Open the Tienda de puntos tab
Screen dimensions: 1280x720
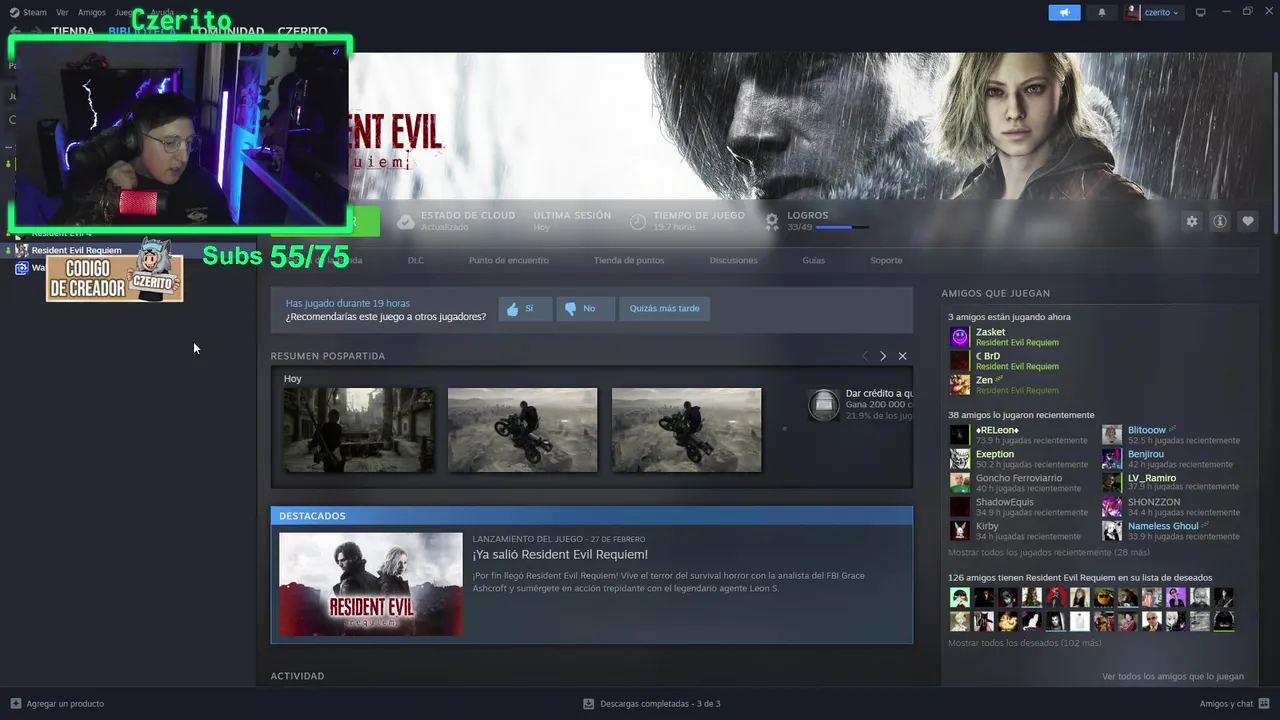pos(629,260)
